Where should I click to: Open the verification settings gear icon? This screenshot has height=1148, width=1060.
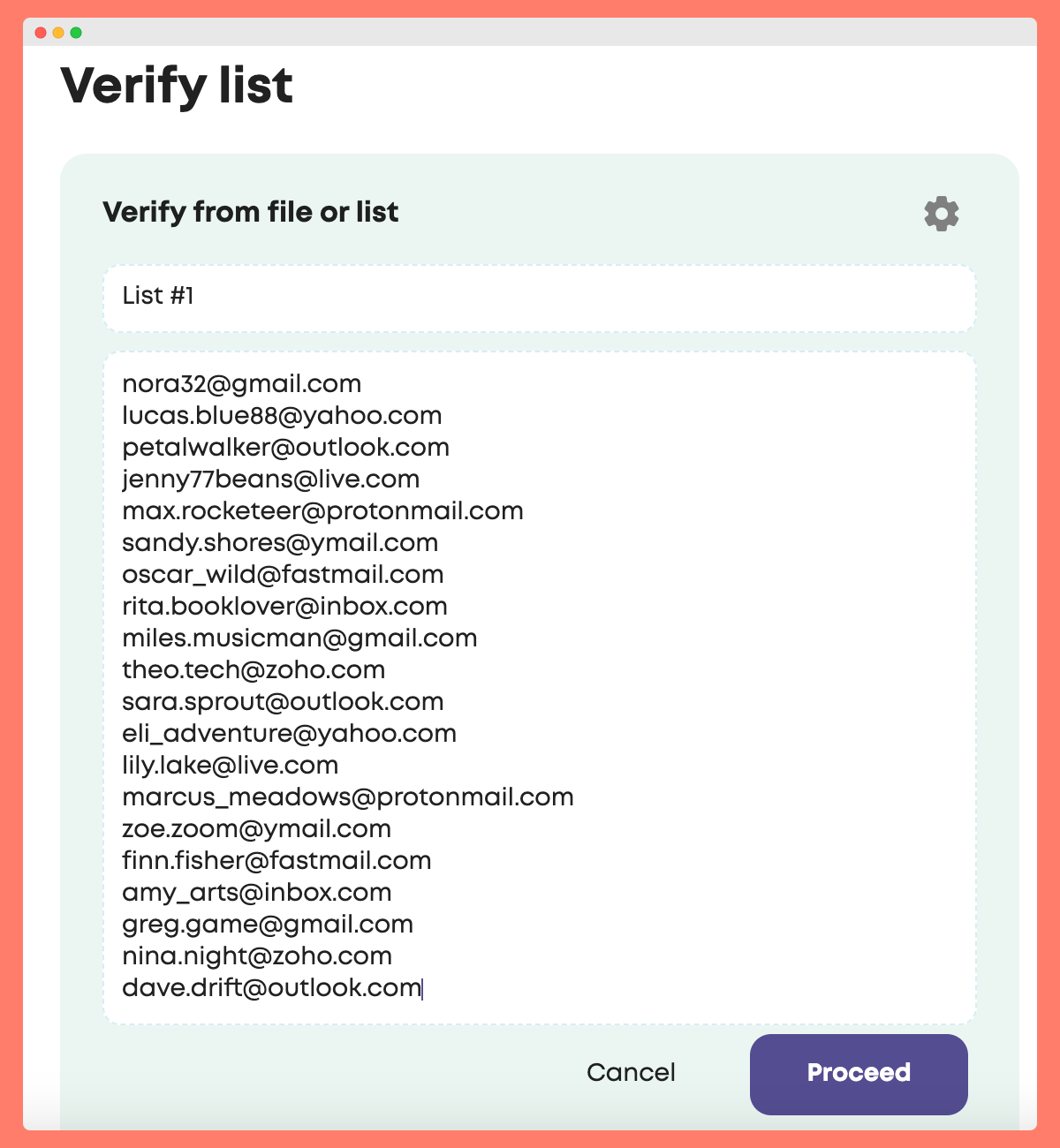941,214
